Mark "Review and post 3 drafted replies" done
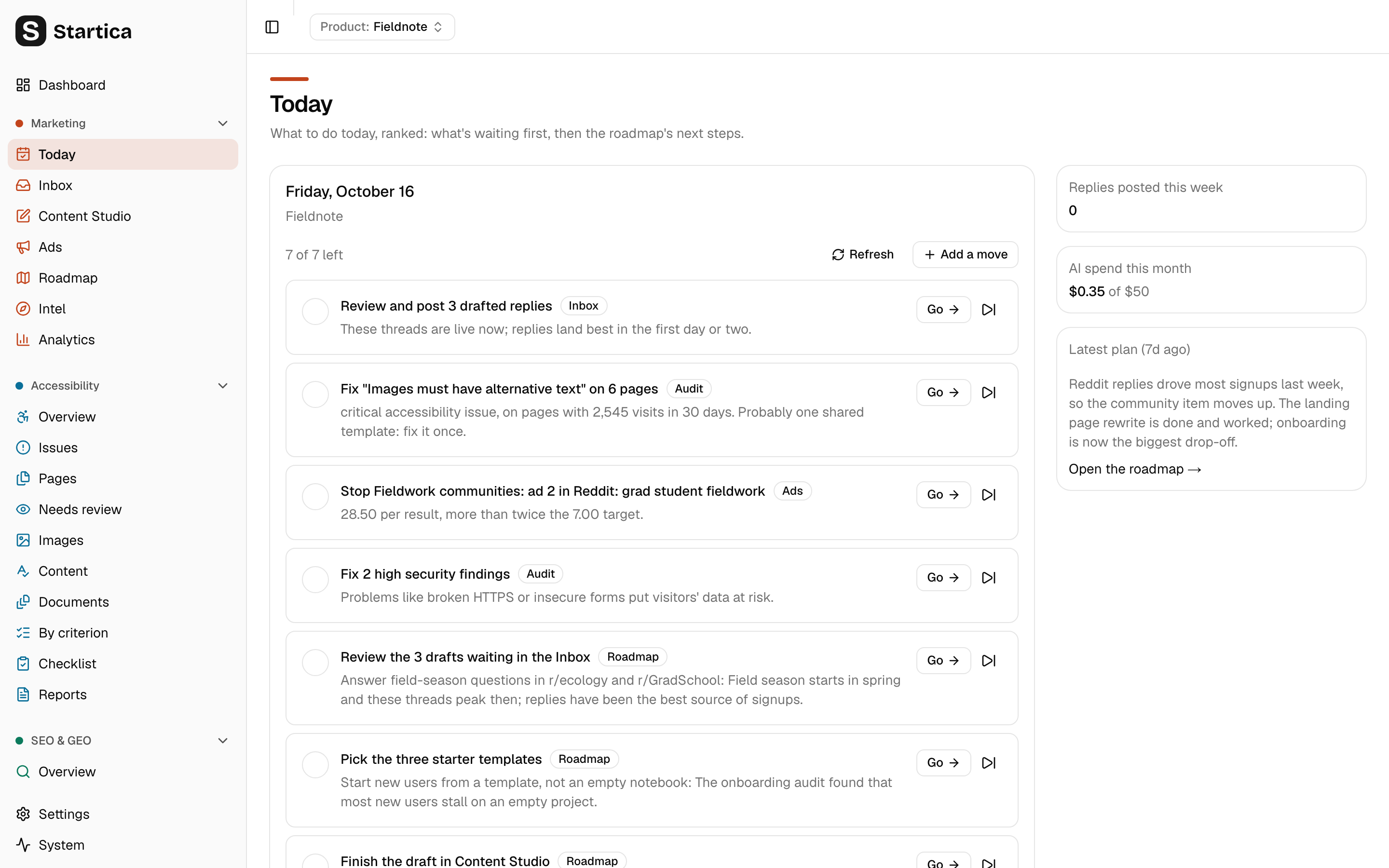 [315, 311]
